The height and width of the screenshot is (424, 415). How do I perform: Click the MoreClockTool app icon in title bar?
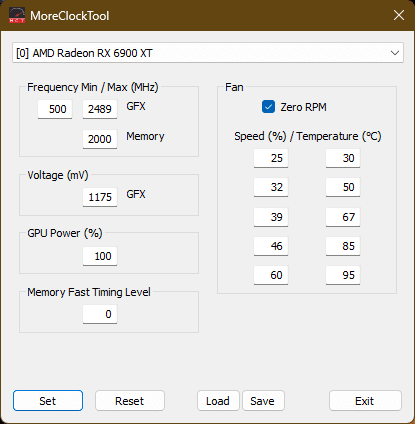[x=17, y=16]
